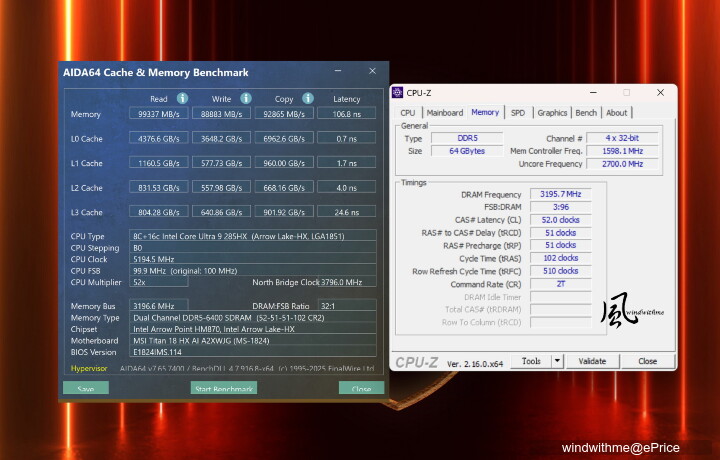720x460 pixels.
Task: Click the Uncore Frequency 2700.0 MHz value
Action: point(622,164)
